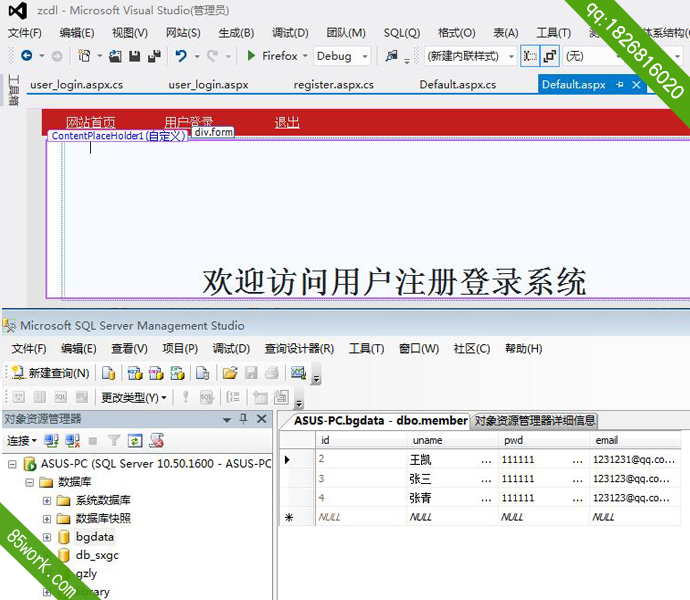Image resolution: width=690 pixels, height=600 pixels.
Task: Pin the Default.aspx tab
Action: [x=620, y=85]
